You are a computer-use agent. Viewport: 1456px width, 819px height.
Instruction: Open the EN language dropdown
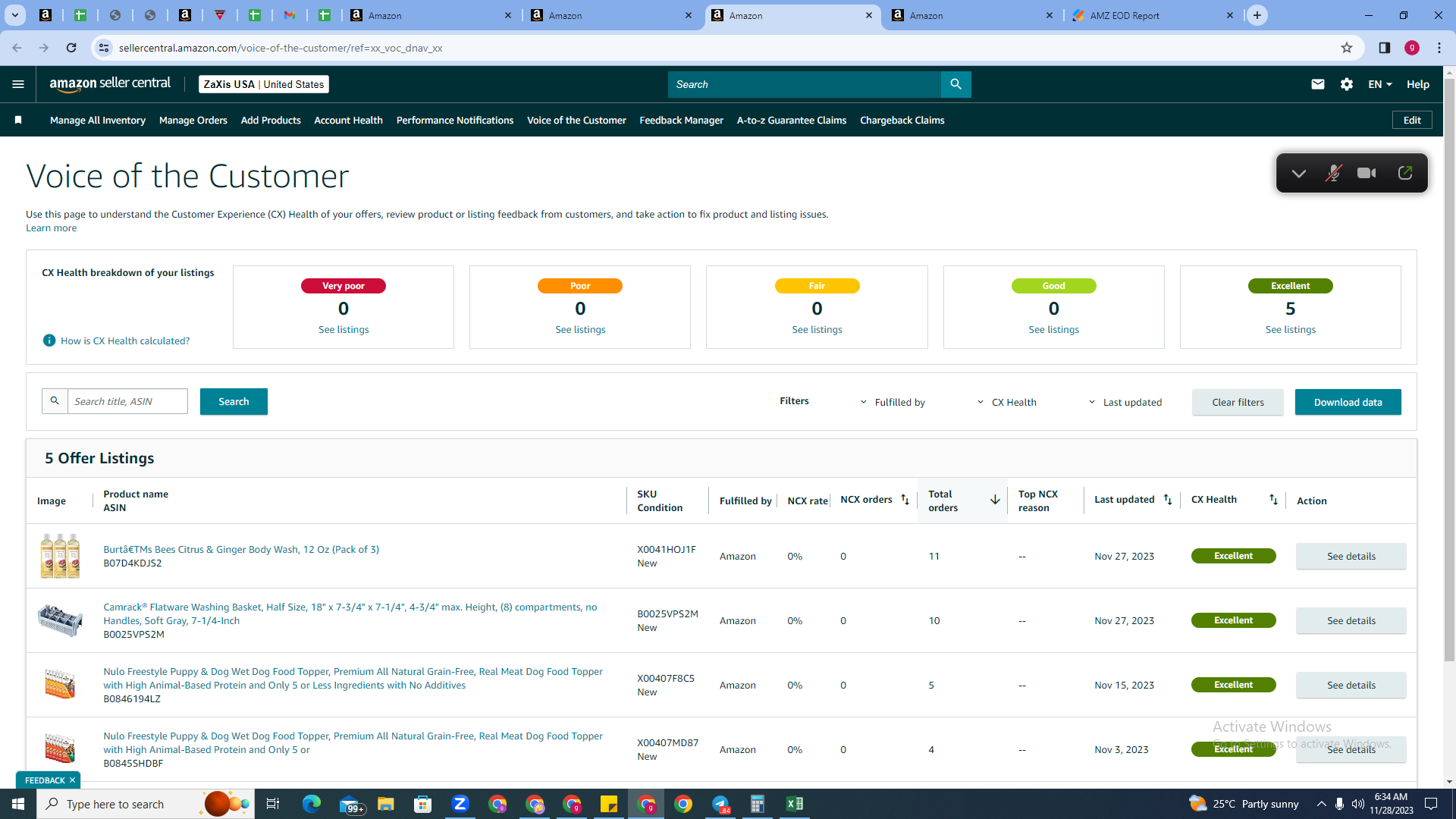(x=1380, y=84)
